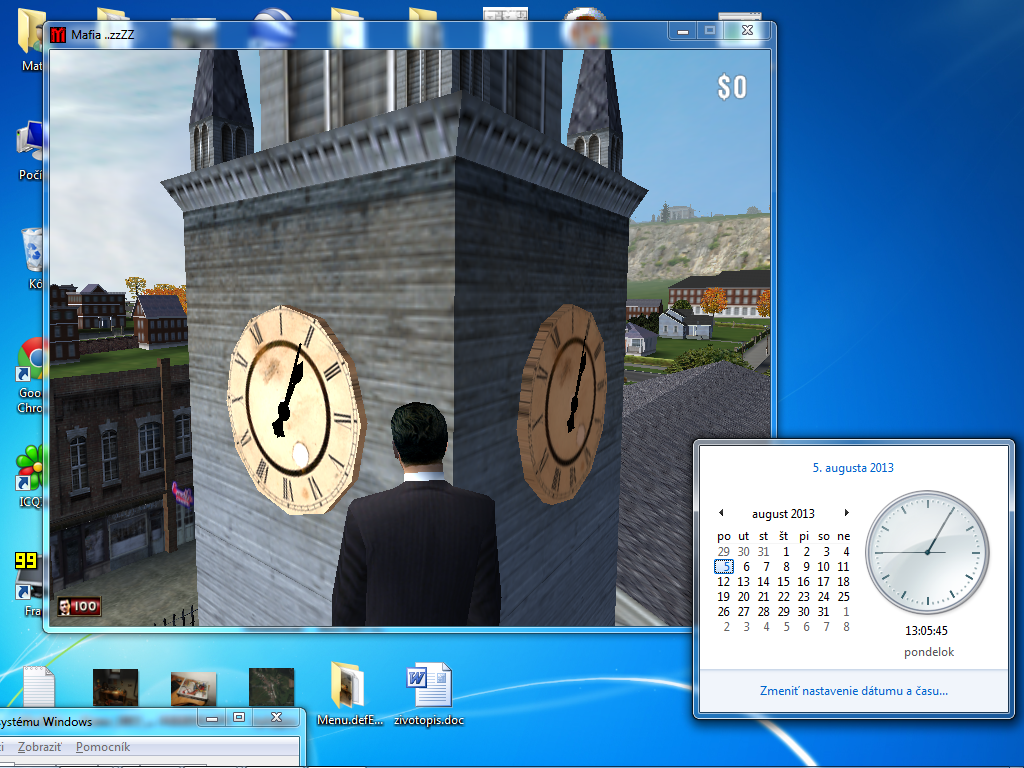Image resolution: width=1024 pixels, height=768 pixels.
Task: Select day 27 in the calendar
Action: coord(743,611)
